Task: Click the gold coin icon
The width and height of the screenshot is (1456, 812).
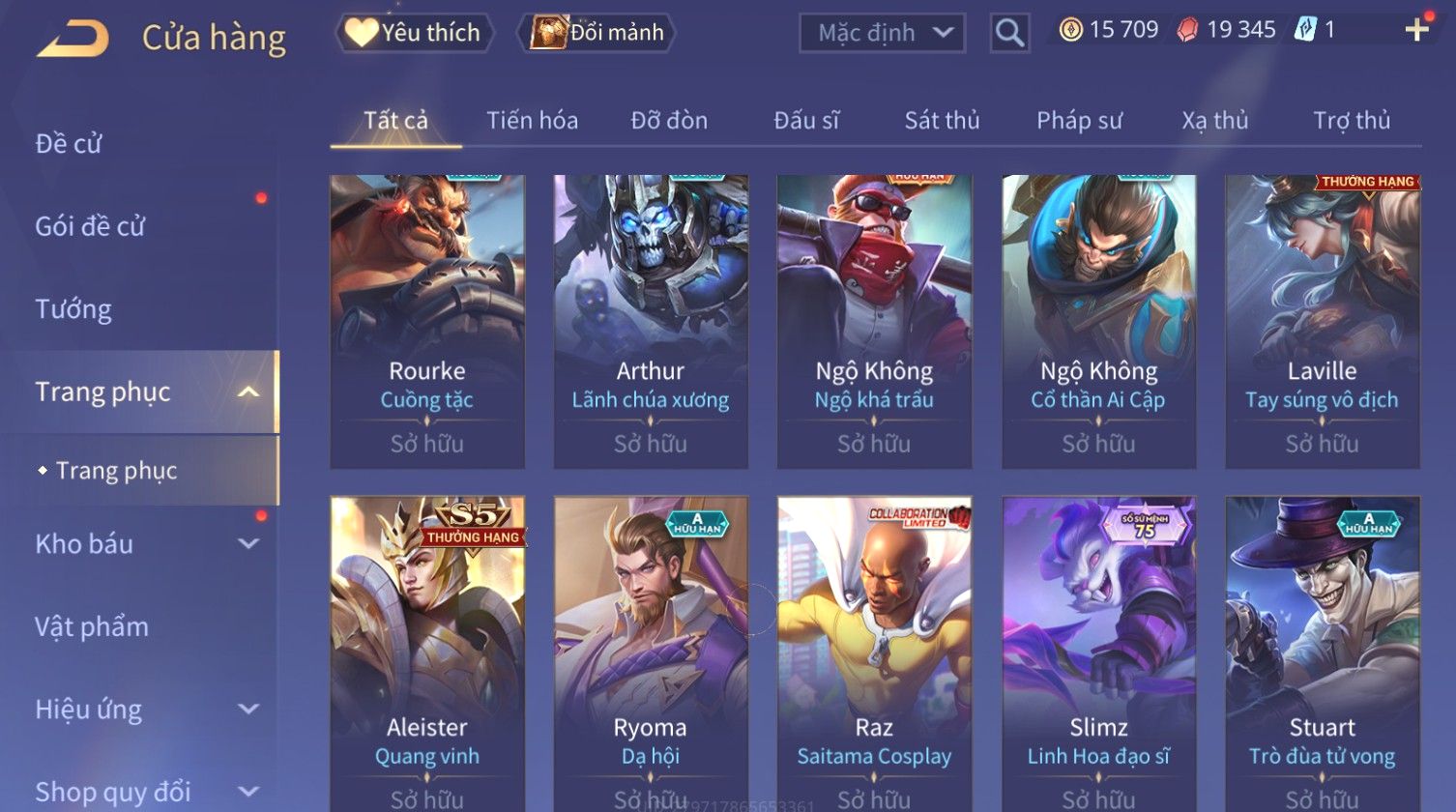Action: (x=1070, y=30)
